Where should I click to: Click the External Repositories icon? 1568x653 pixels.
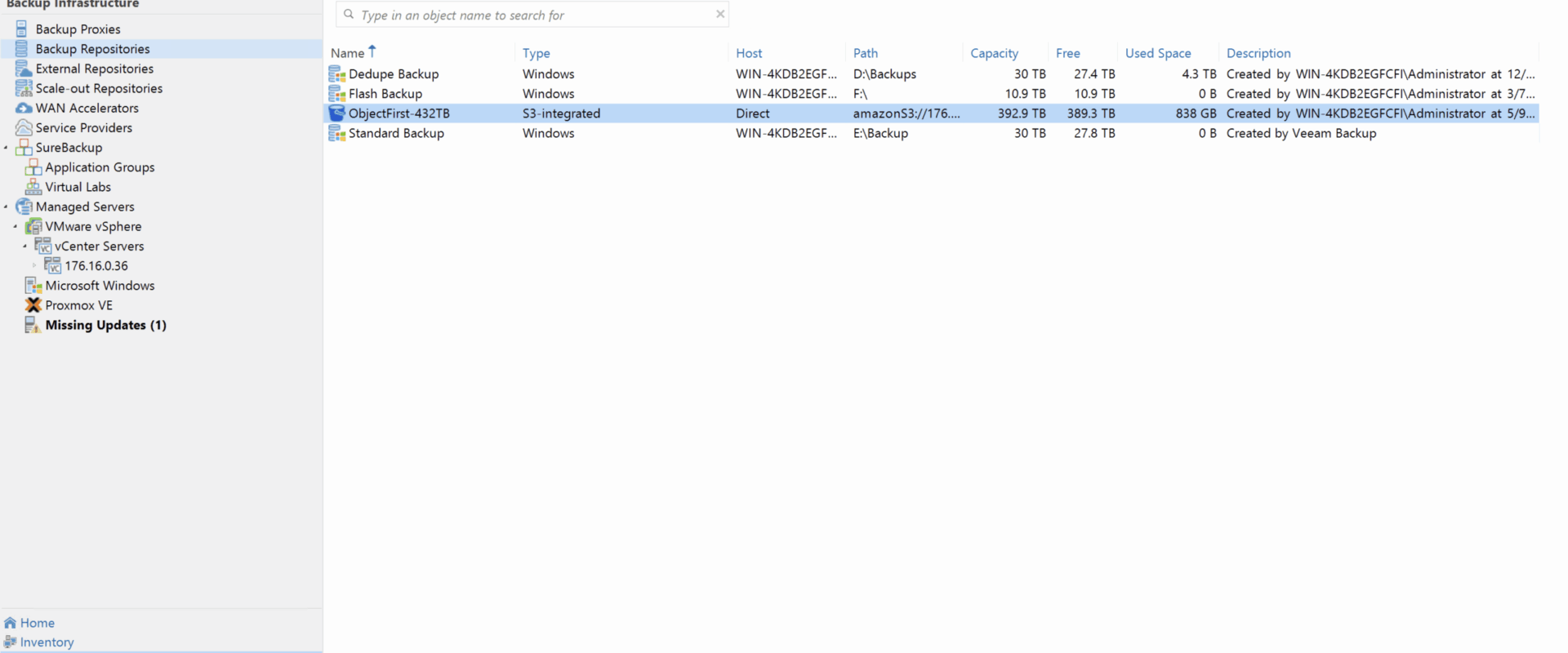[x=24, y=69]
